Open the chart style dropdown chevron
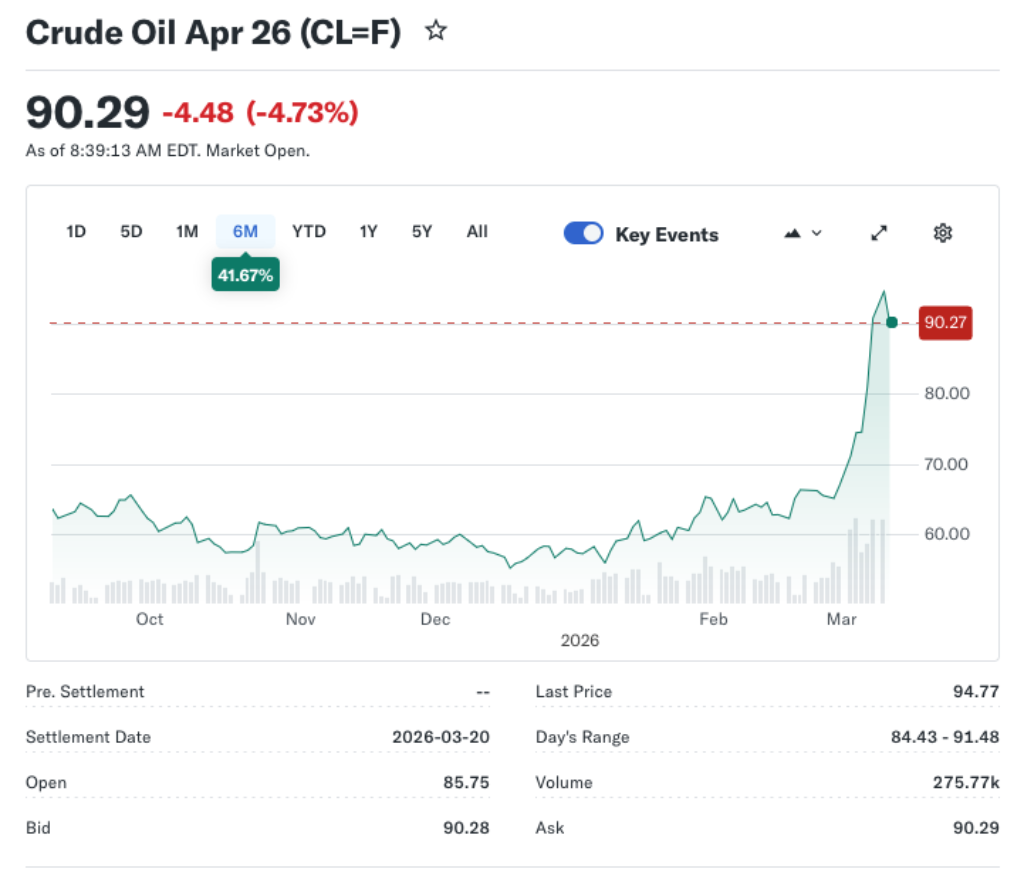This screenshot has height=889, width=1024. point(814,232)
